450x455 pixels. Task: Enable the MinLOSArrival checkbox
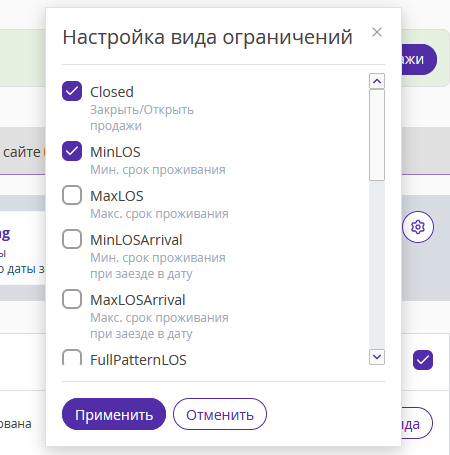tap(72, 239)
